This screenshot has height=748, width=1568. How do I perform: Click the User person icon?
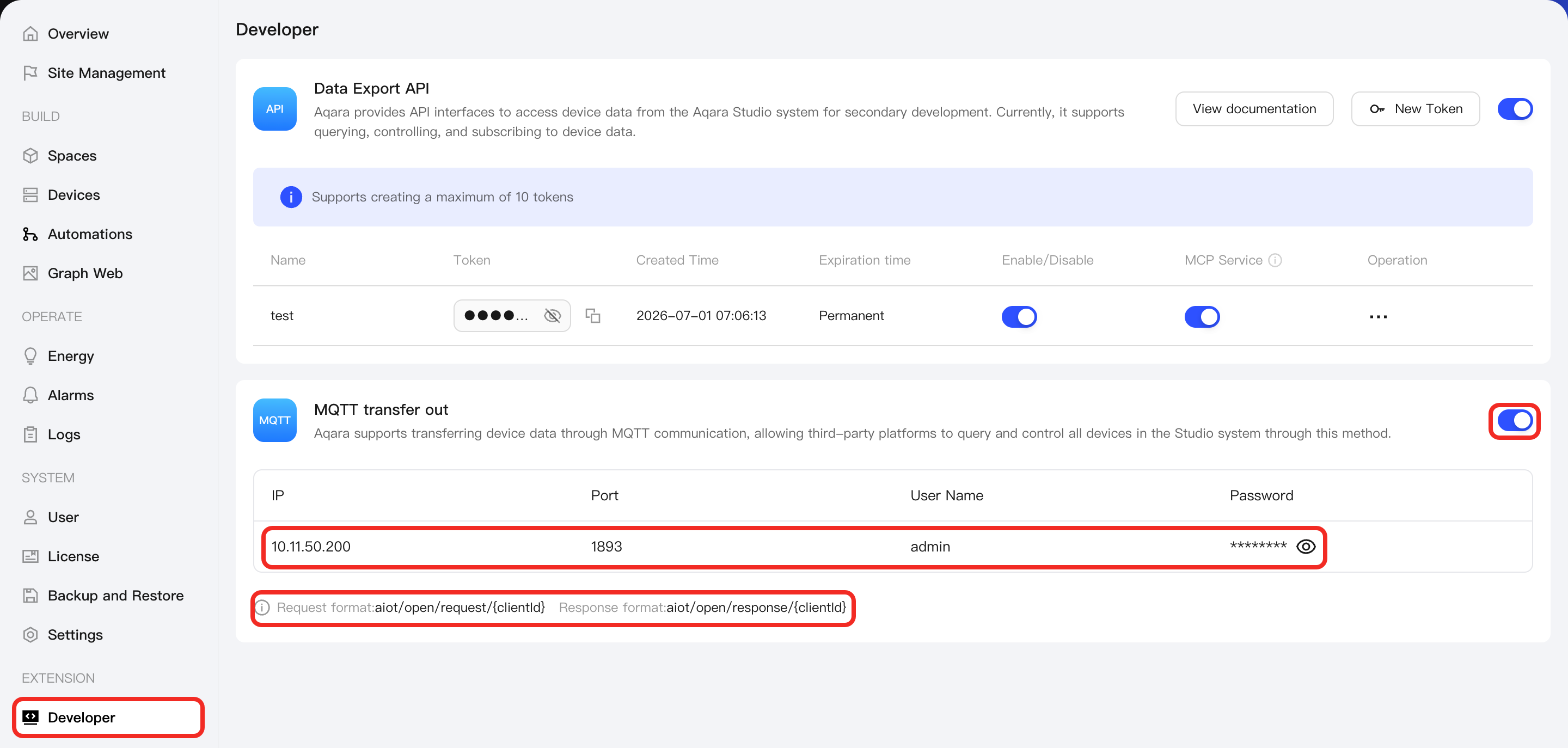pos(30,517)
